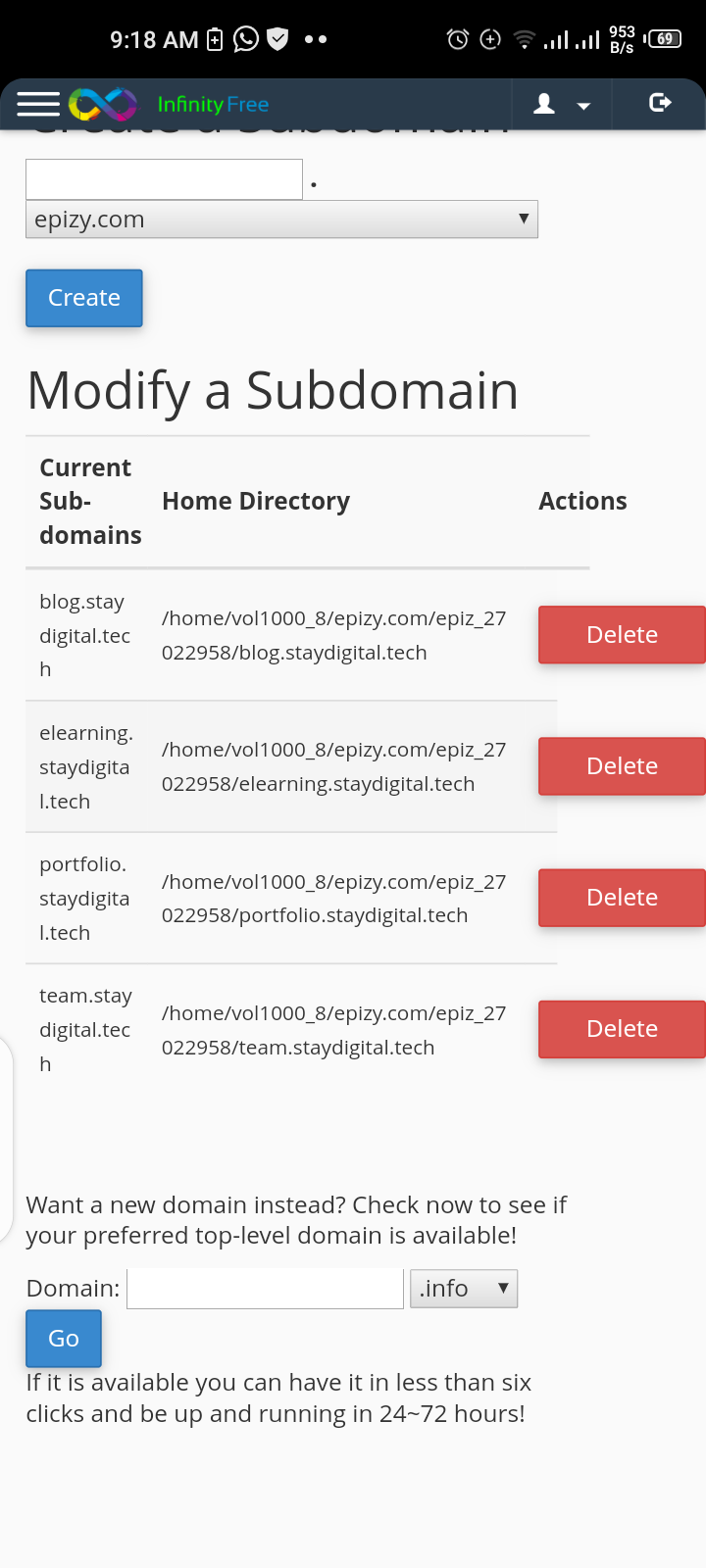Select the Infinity Free header brand link
The height and width of the screenshot is (1568, 706).
point(214,104)
